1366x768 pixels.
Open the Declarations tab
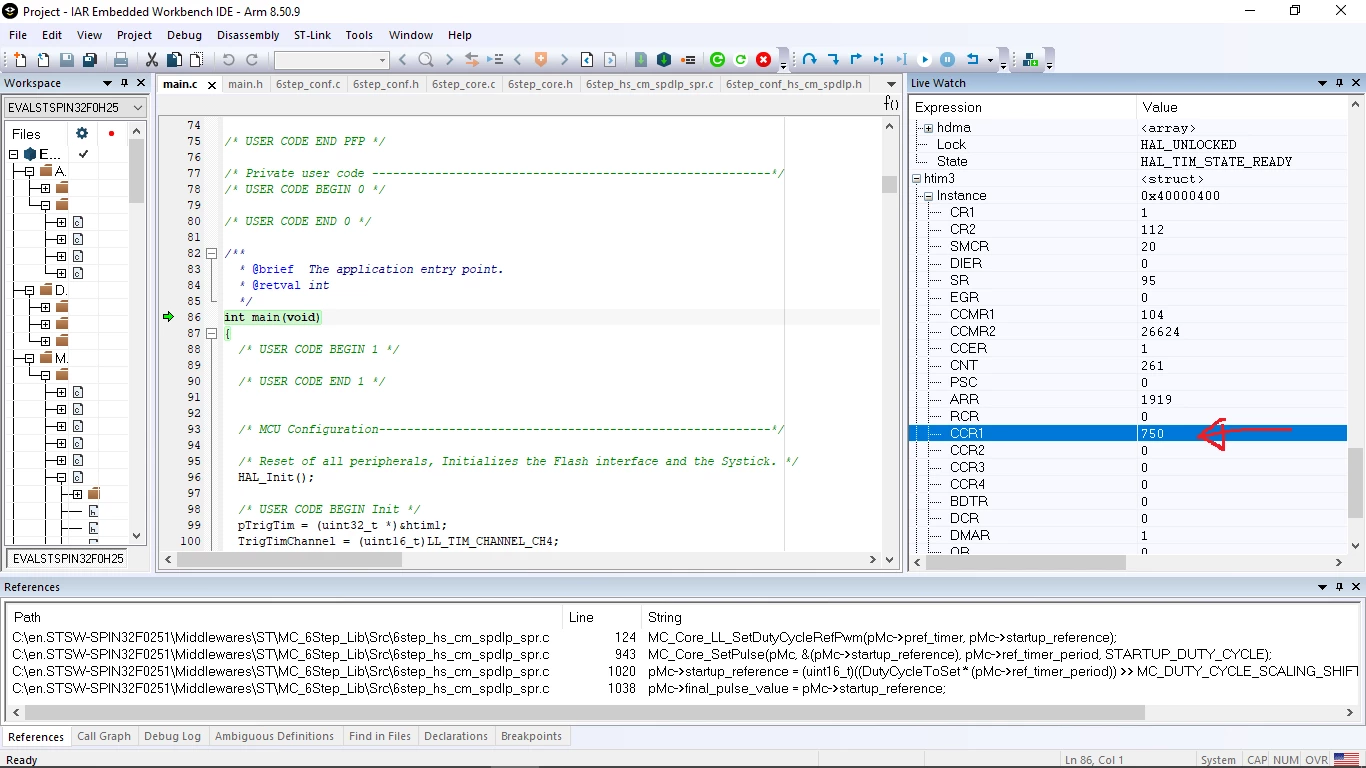[x=456, y=736]
